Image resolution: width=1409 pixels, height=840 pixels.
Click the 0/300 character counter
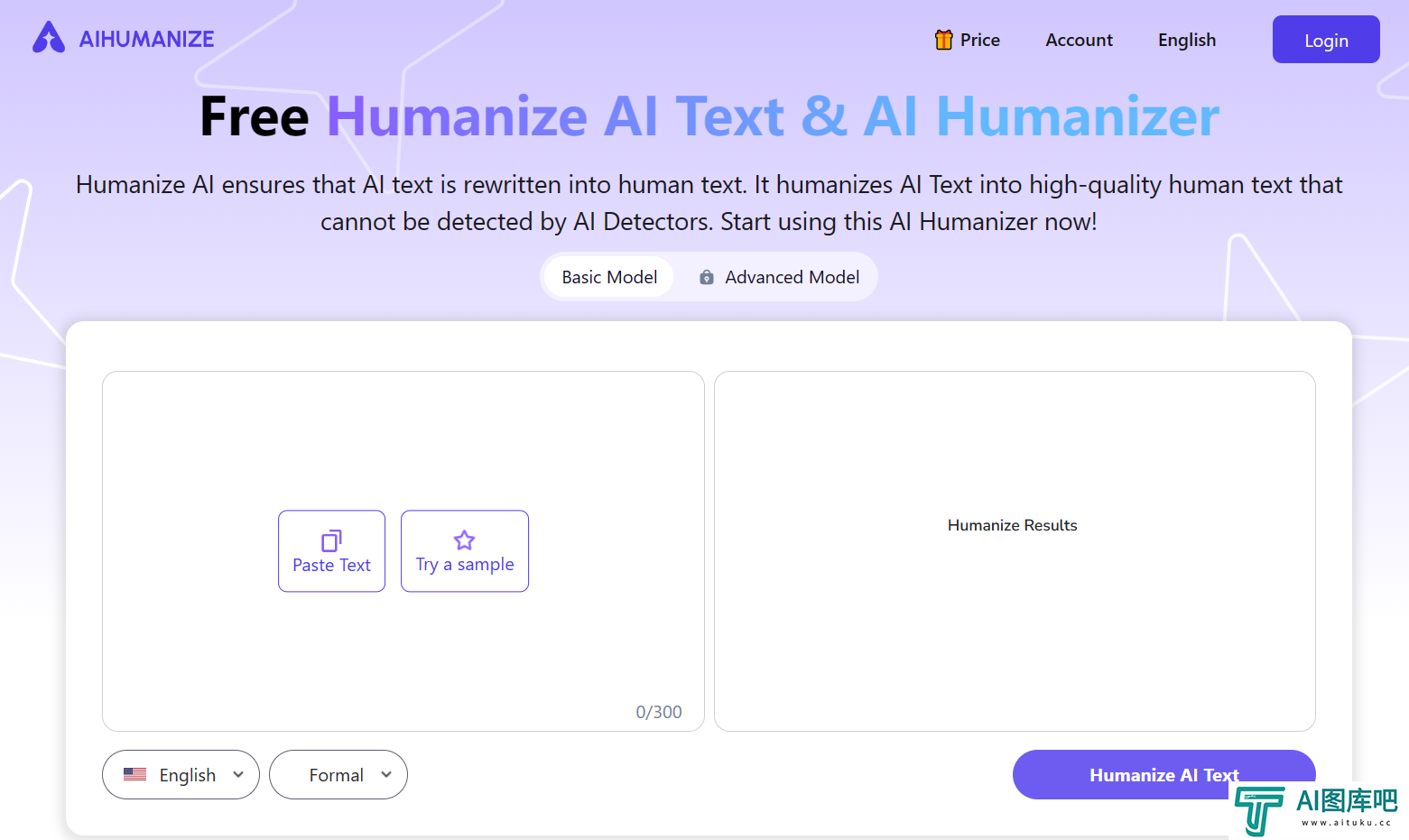[659, 712]
